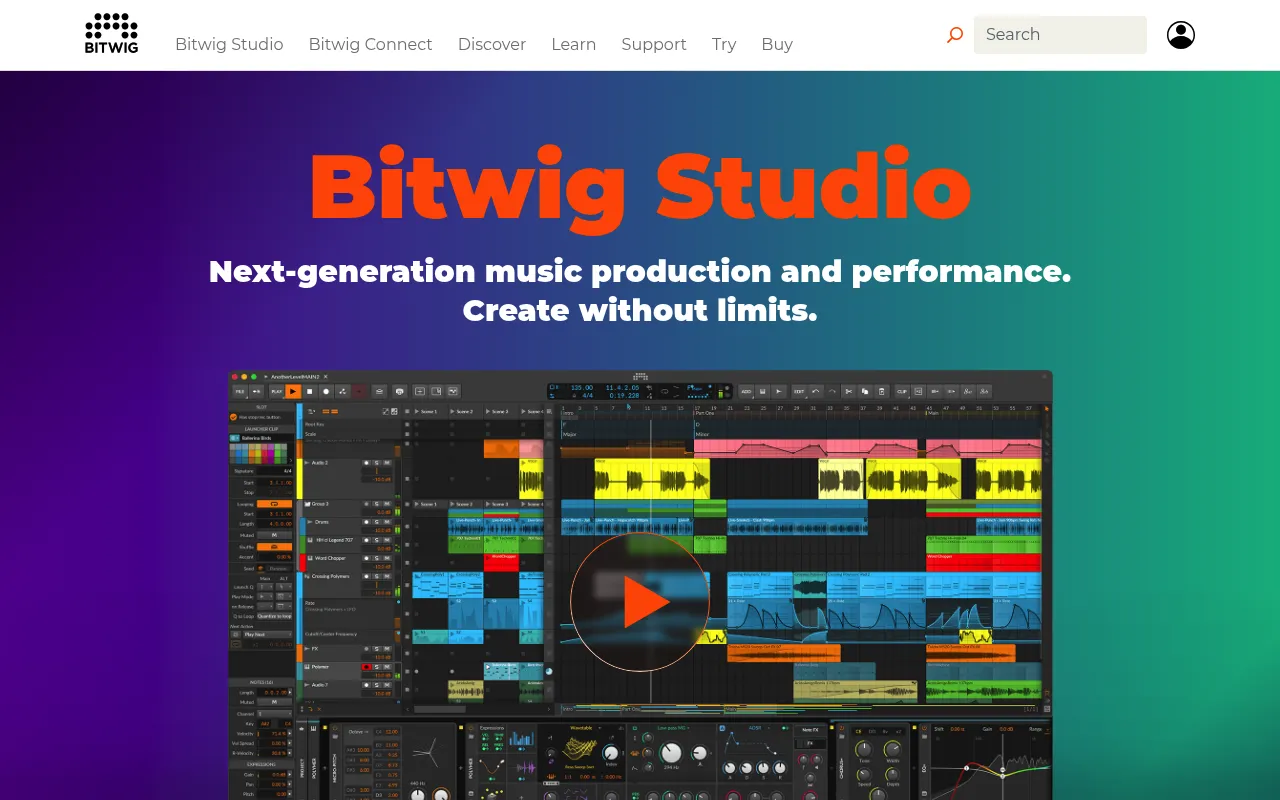This screenshot has width=1280, height=800.
Task: Open the user account profile icon
Action: coord(1181,35)
